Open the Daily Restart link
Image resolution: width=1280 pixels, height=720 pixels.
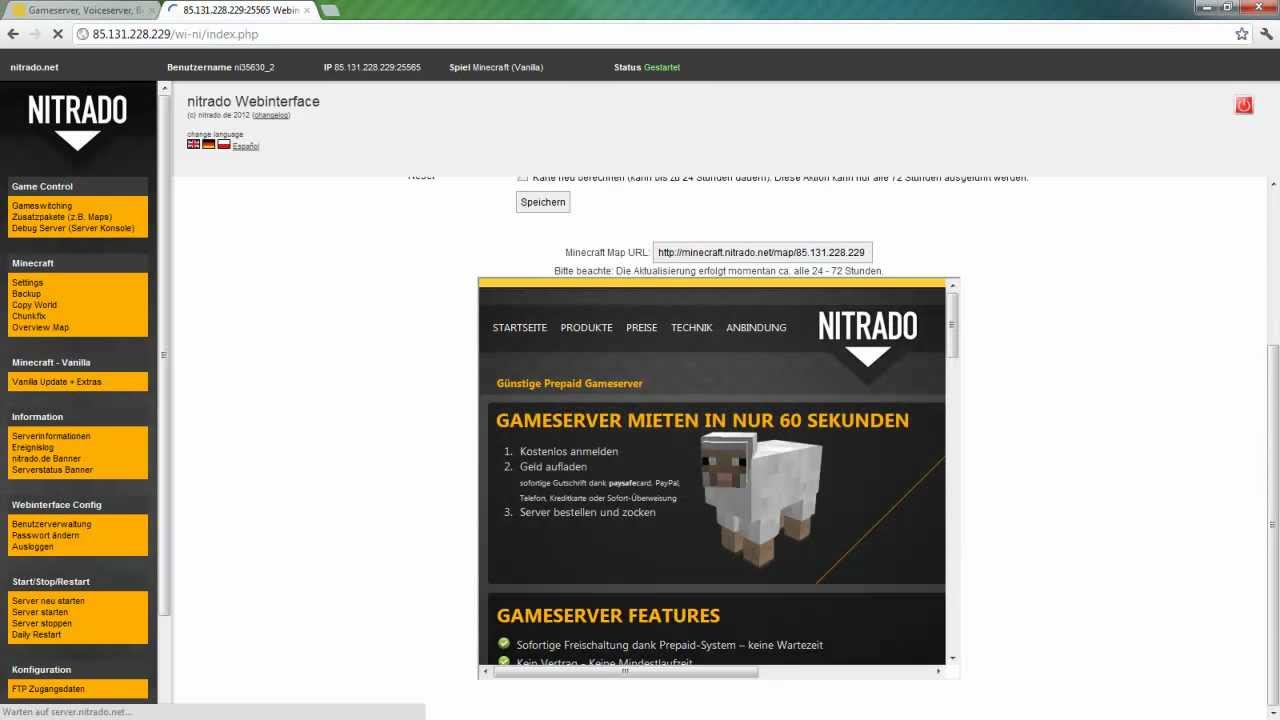pyautogui.click(x=37, y=634)
